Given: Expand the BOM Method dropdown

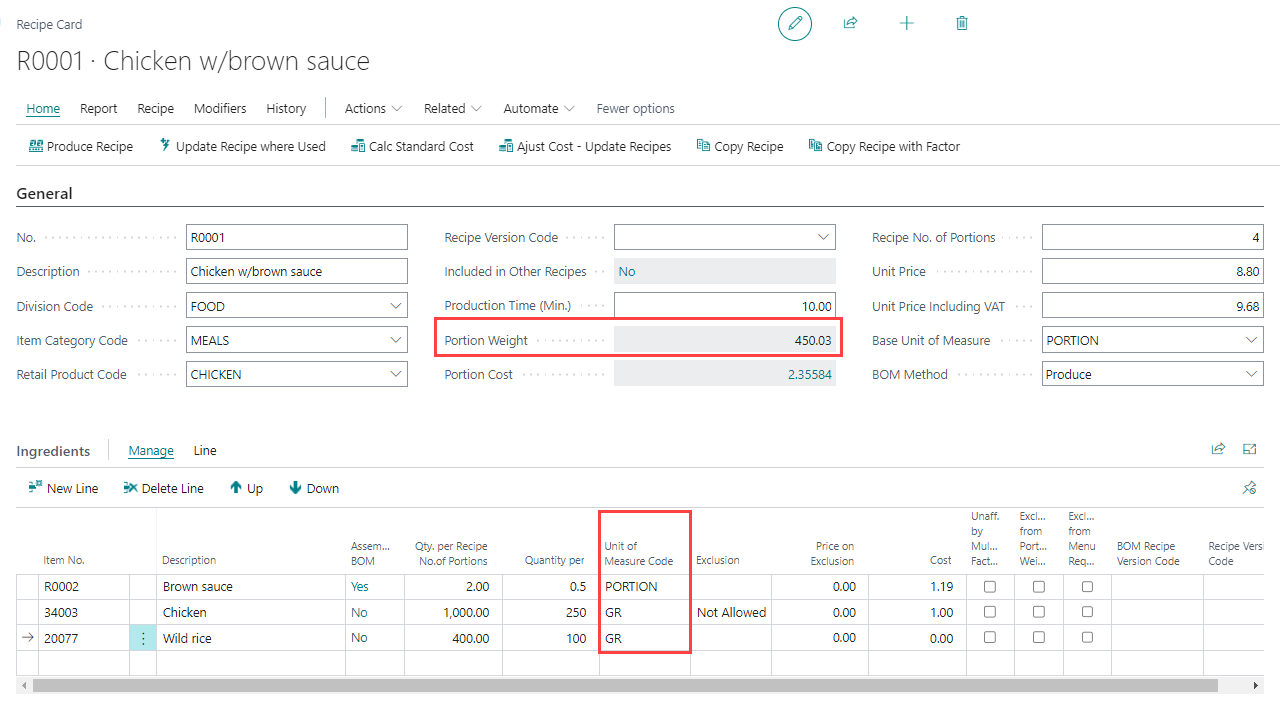Looking at the screenshot, I should point(1251,374).
